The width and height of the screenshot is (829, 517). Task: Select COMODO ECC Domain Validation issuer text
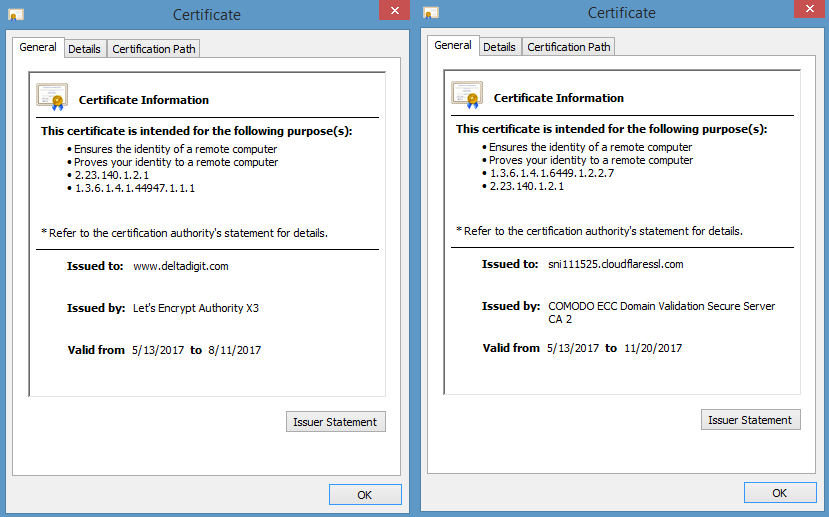pyautogui.click(x=661, y=312)
